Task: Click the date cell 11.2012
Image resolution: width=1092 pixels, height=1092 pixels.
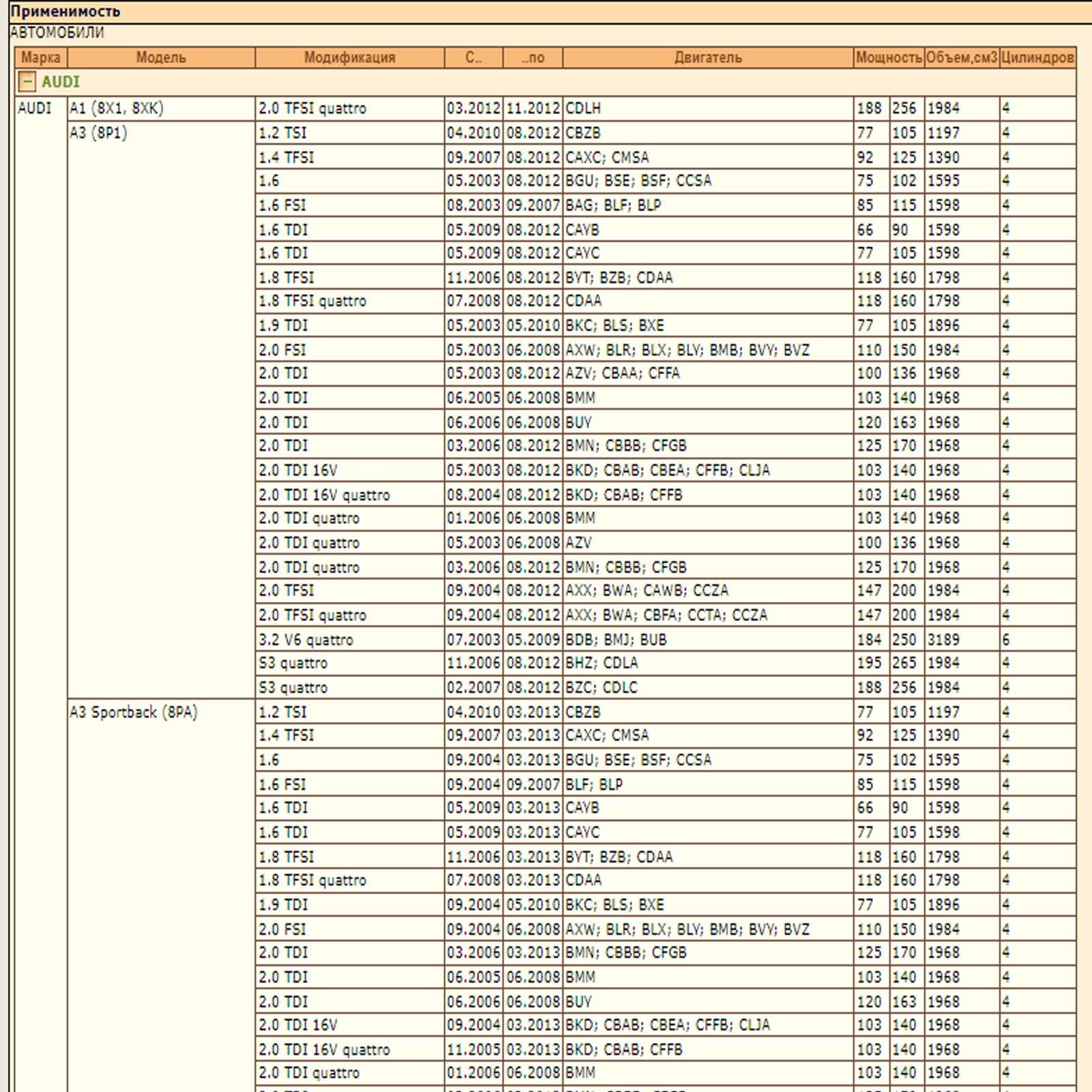Action: (x=533, y=109)
